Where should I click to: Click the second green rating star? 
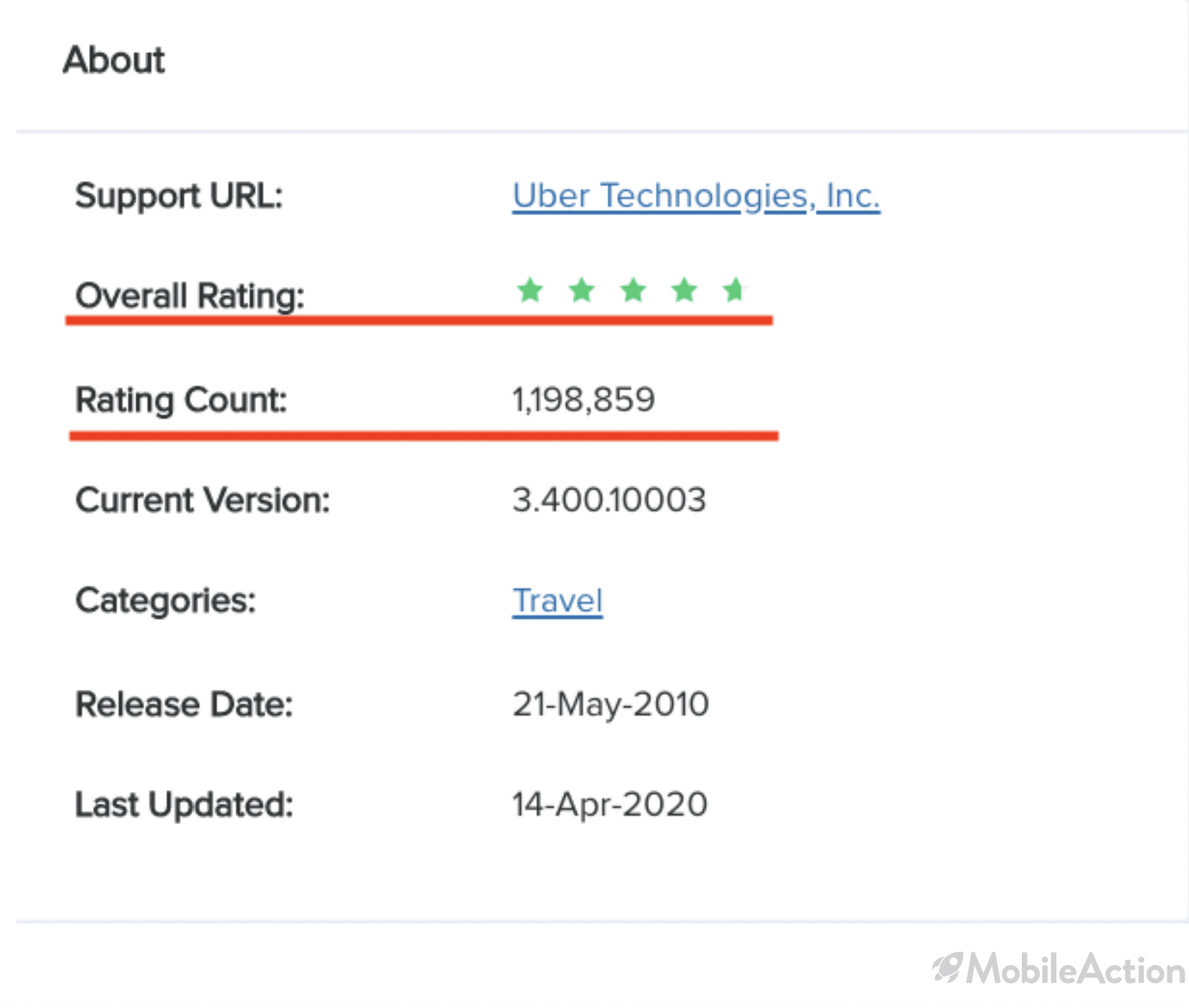(x=582, y=290)
